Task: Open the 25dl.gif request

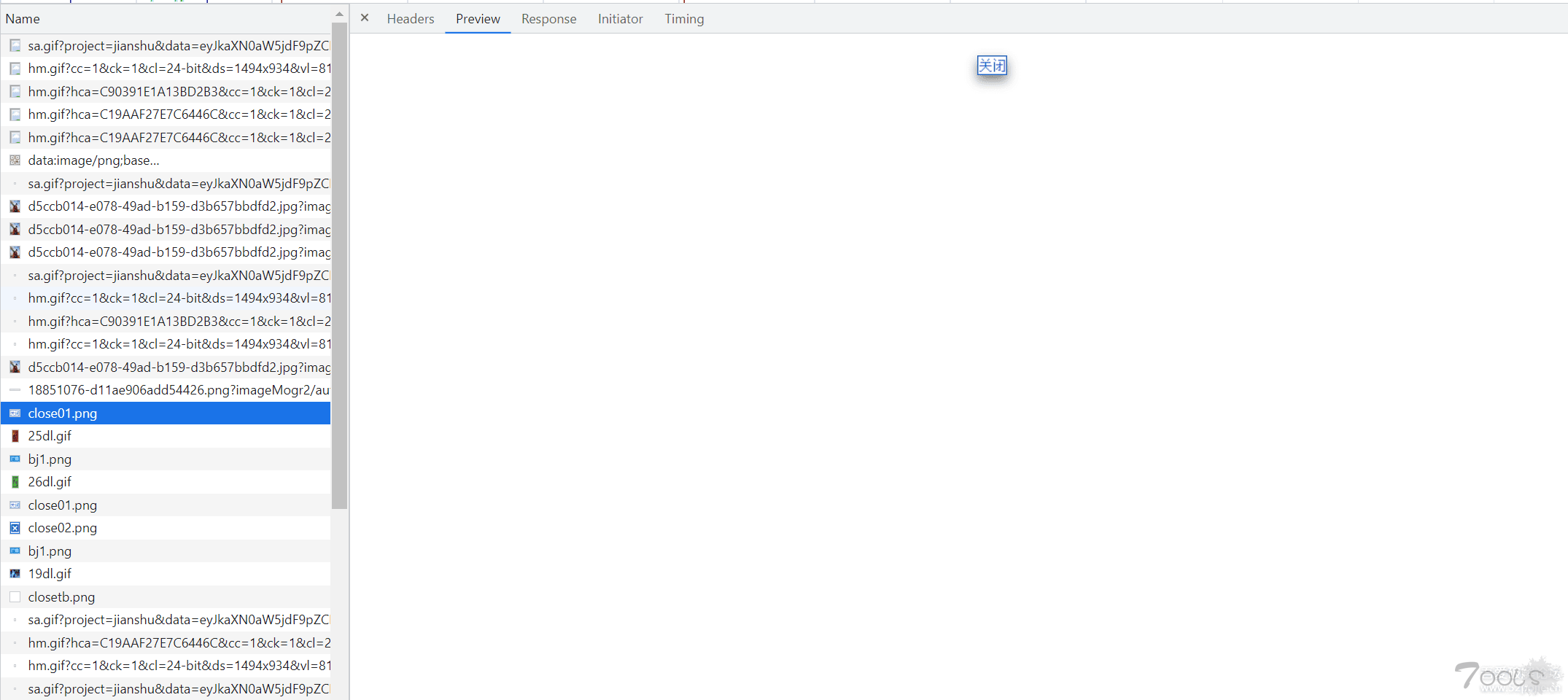Action: click(x=166, y=436)
